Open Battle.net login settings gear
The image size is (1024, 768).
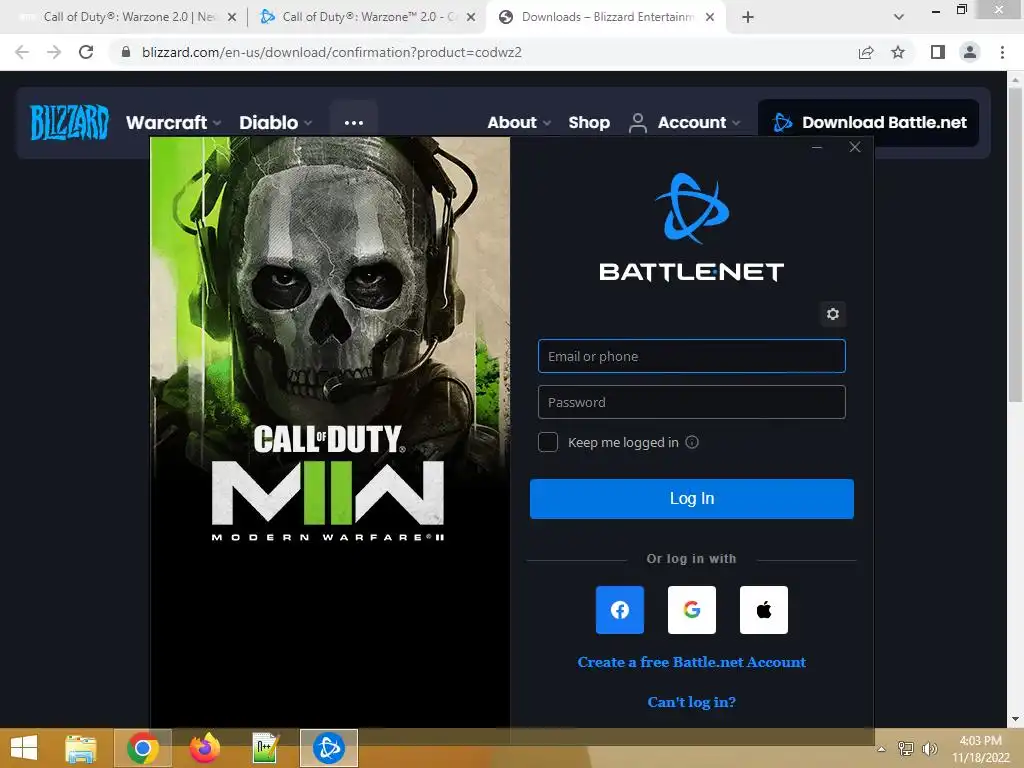[833, 314]
